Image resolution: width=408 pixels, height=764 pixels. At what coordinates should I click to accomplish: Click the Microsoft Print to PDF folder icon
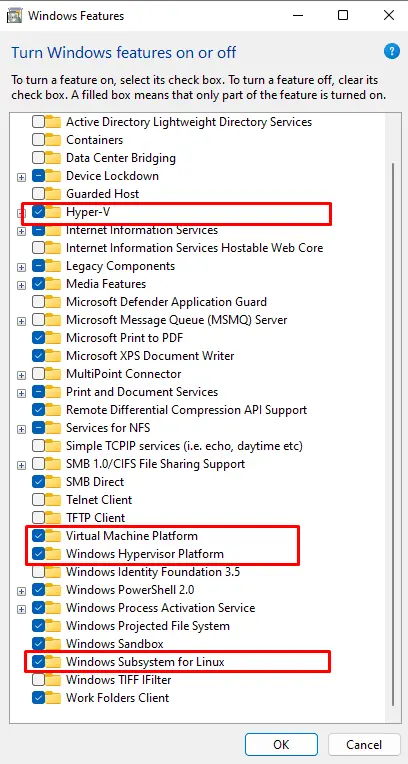point(53,338)
